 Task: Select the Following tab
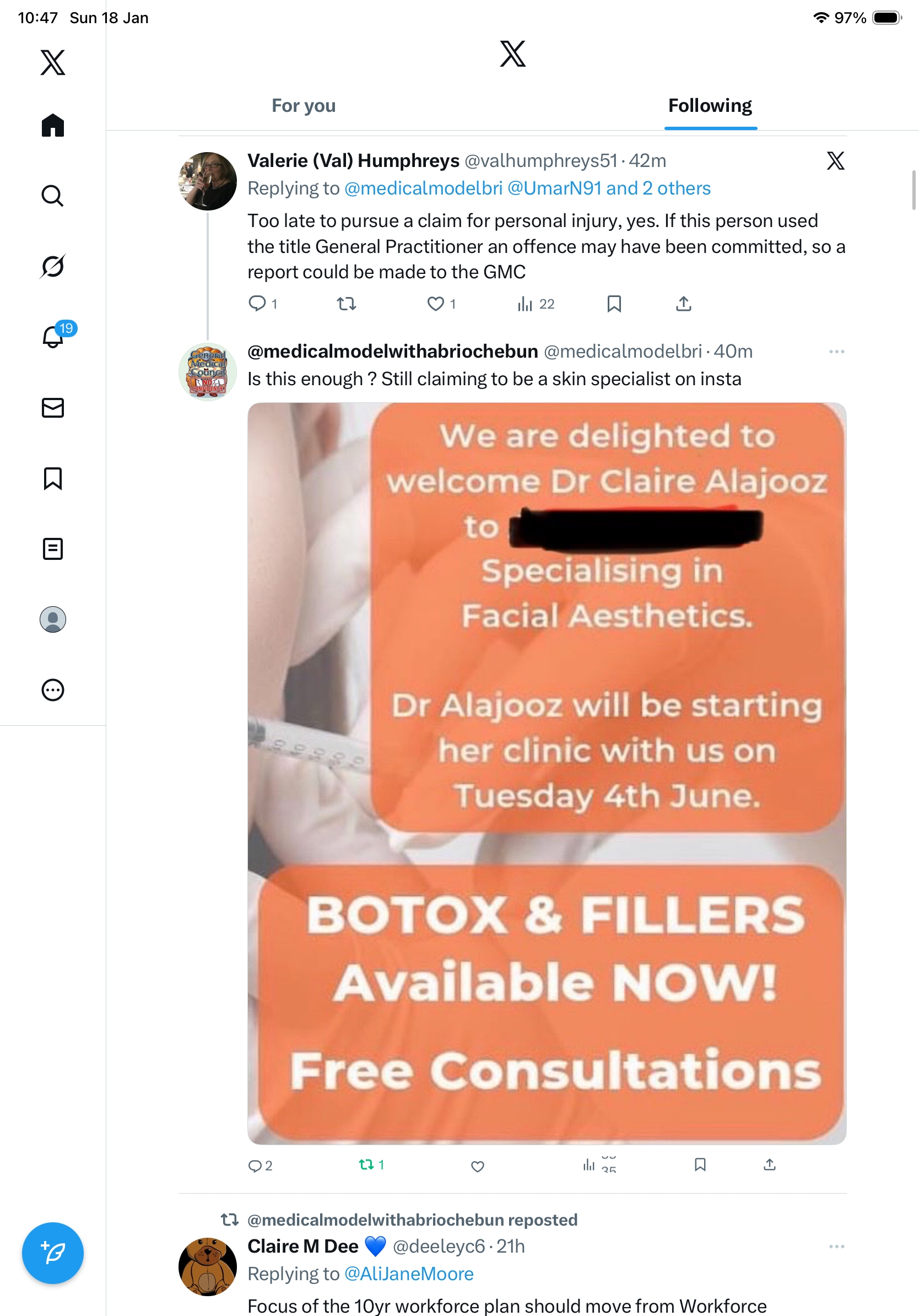point(710,105)
